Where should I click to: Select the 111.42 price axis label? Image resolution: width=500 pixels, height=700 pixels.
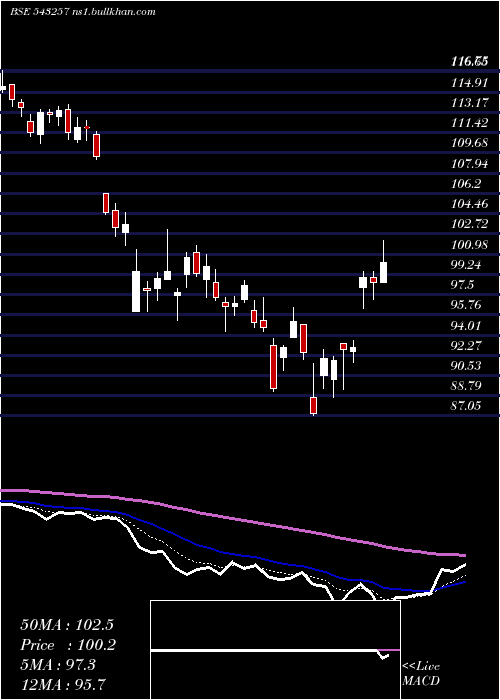(x=469, y=123)
